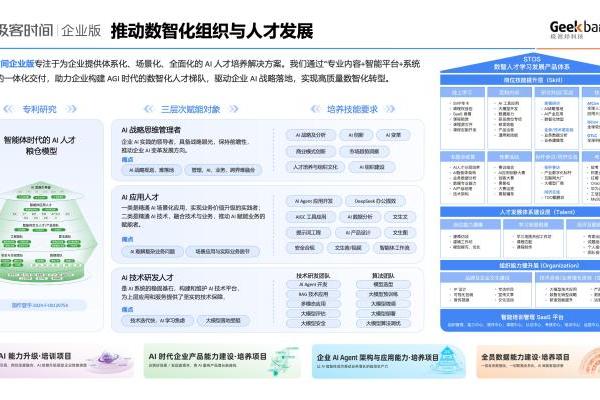Click the 算法团队 column label
Image resolution: width=600 pixels, height=400 pixels.
coord(383,276)
